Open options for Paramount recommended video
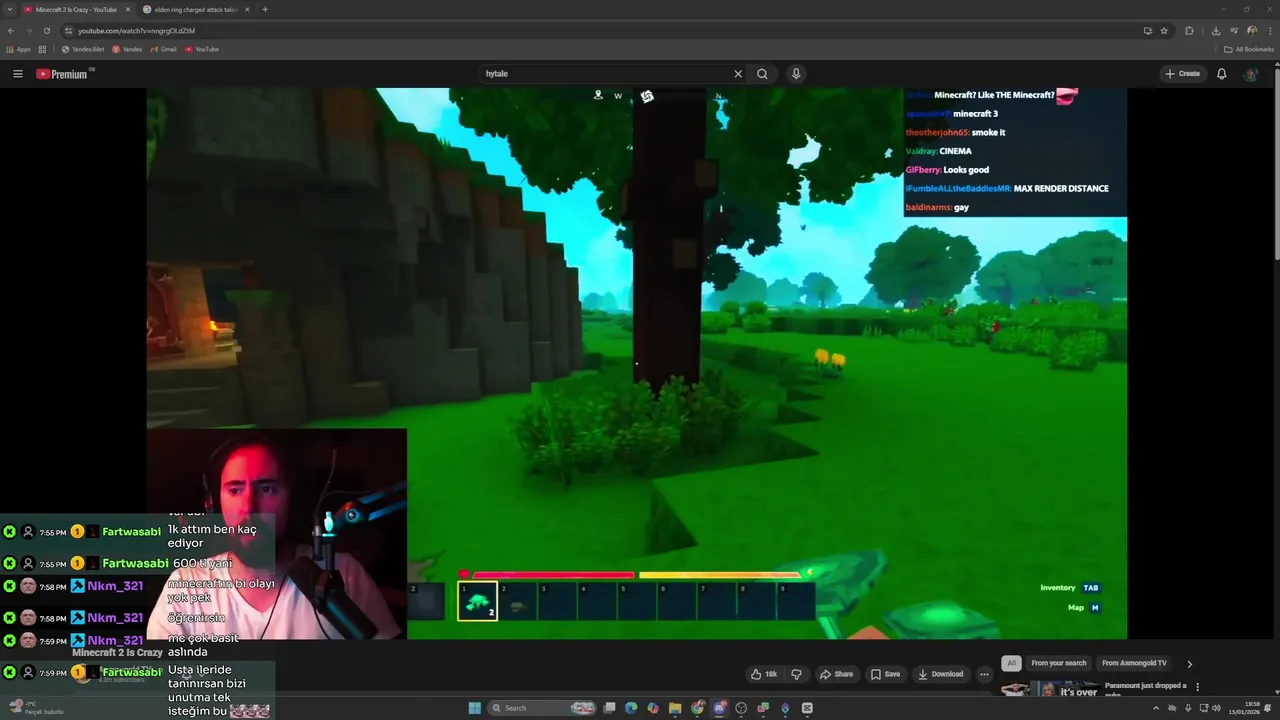The image size is (1280, 720). (x=1197, y=687)
